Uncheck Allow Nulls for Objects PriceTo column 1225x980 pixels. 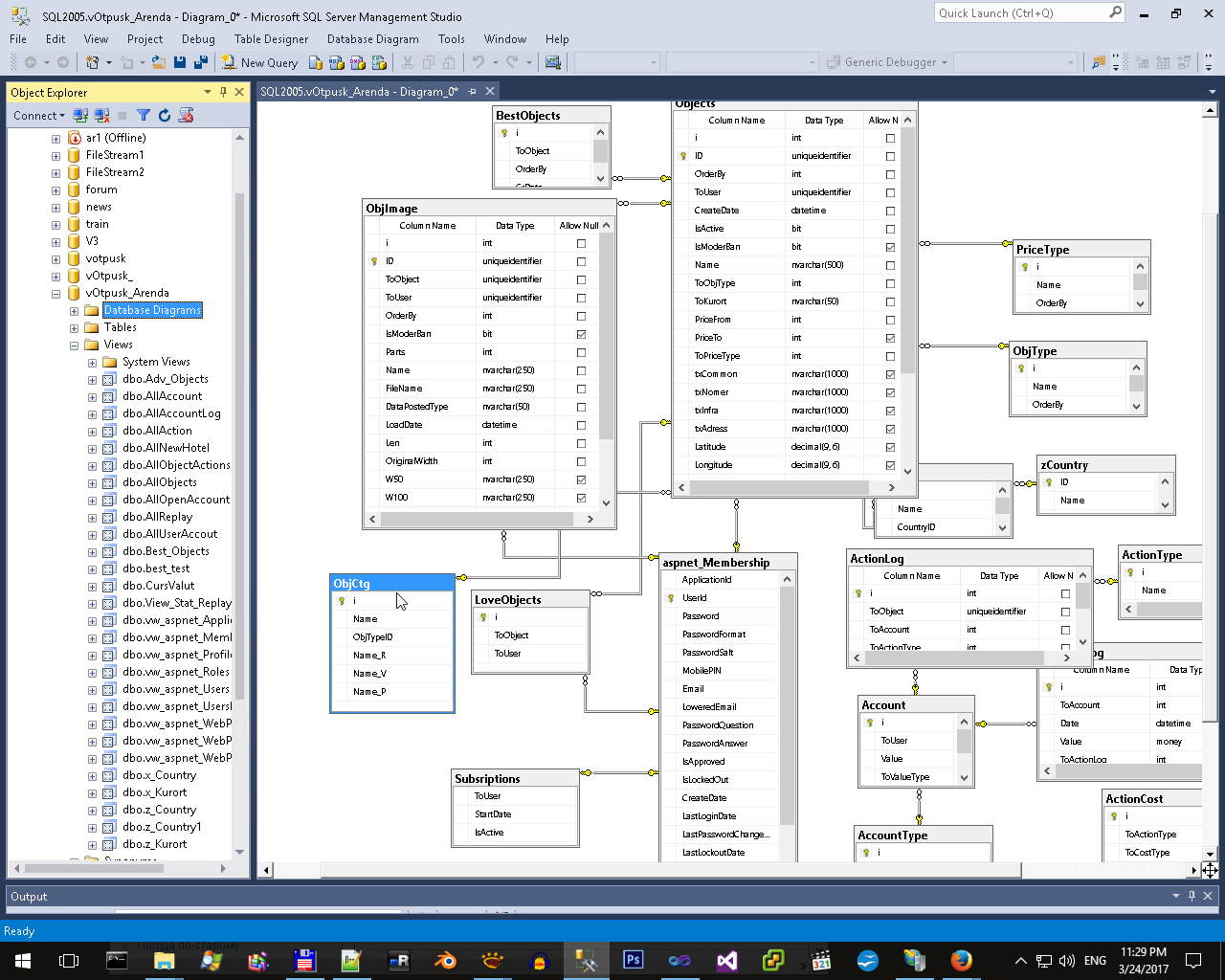pyautogui.click(x=890, y=338)
